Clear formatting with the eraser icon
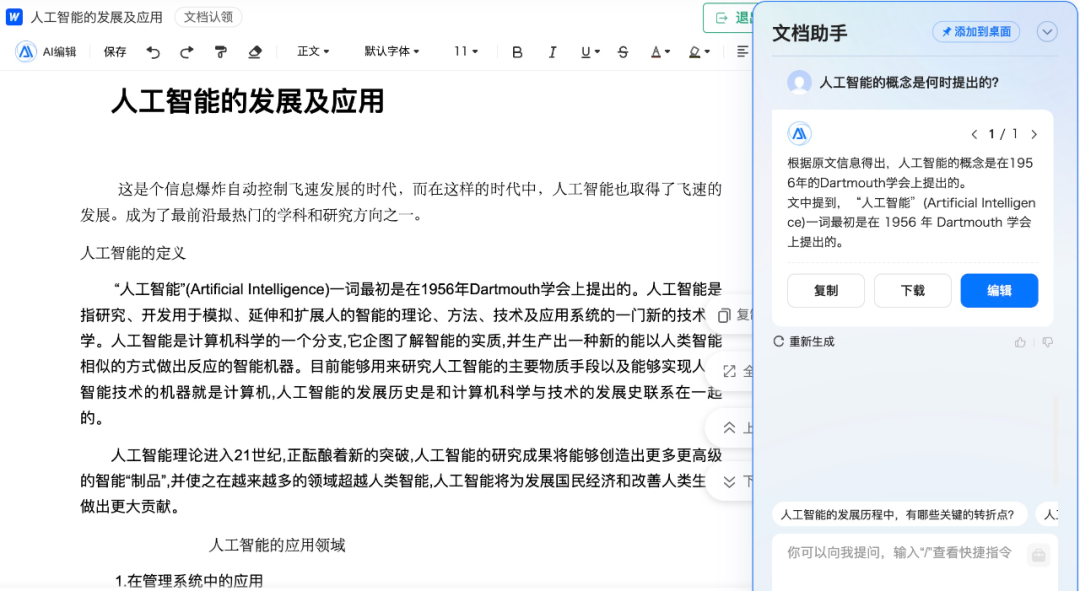The width and height of the screenshot is (1080, 591). click(x=255, y=51)
